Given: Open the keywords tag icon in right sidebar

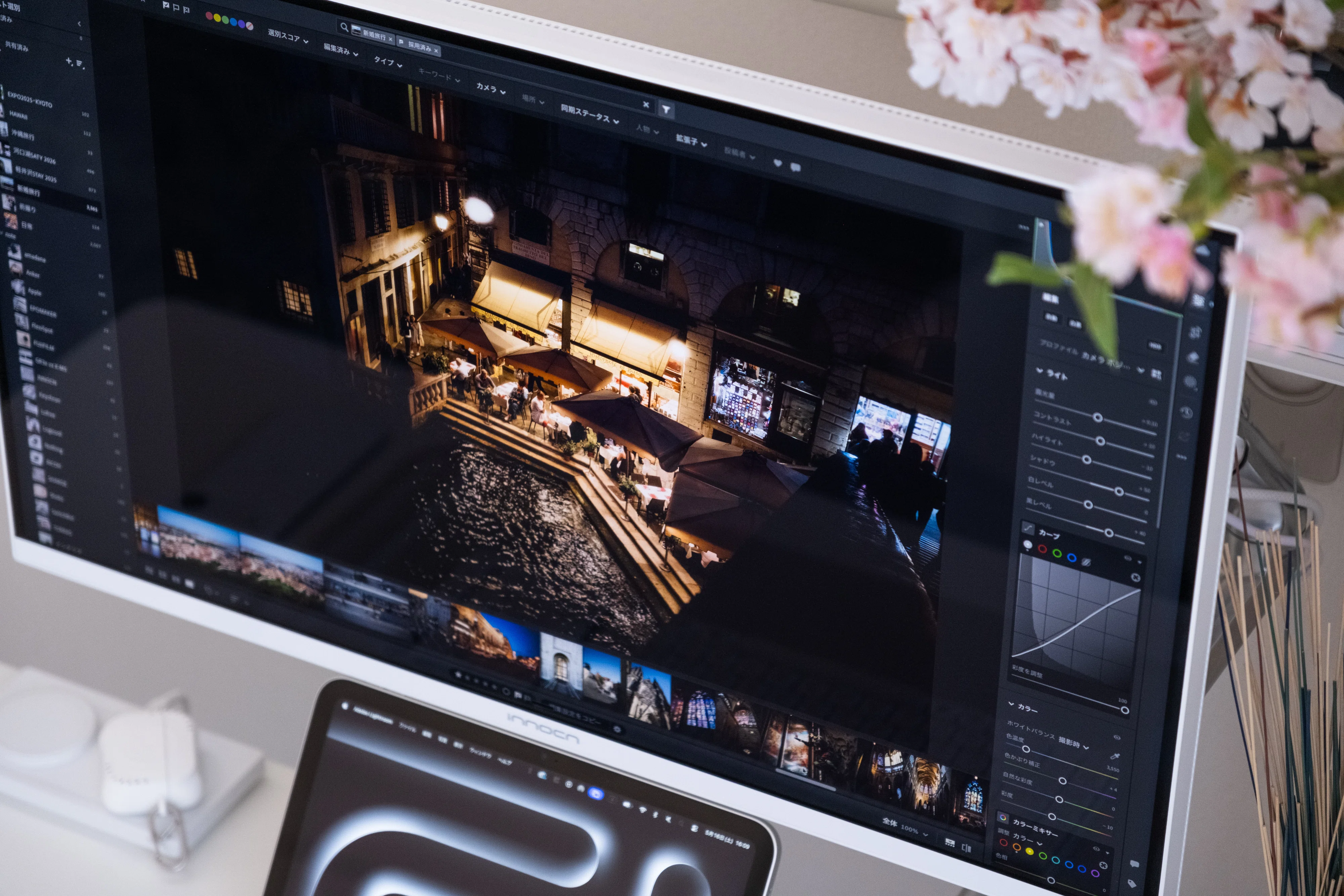Looking at the screenshot, I should click(1131, 884).
